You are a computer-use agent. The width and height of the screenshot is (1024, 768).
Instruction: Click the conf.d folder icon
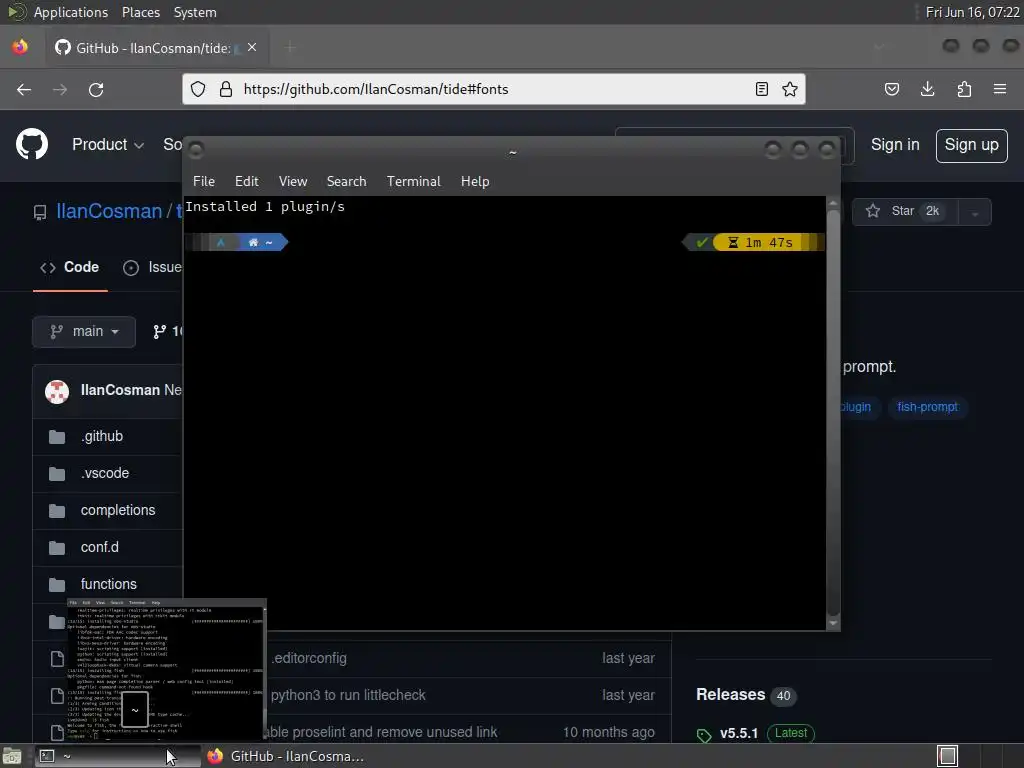point(57,547)
